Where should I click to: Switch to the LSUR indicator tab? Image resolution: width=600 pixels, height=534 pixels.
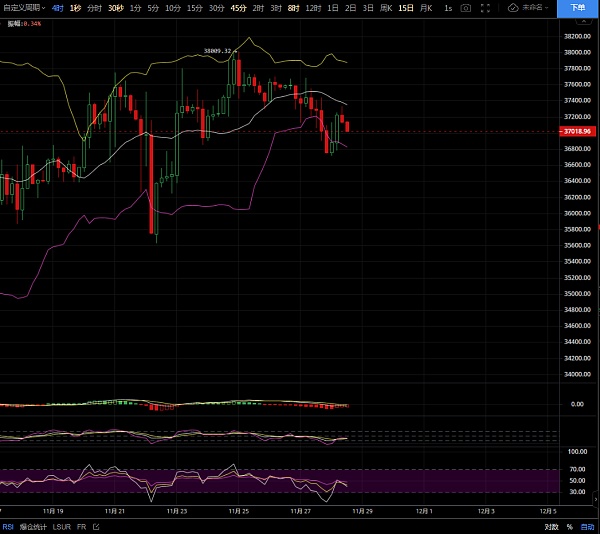[61, 526]
